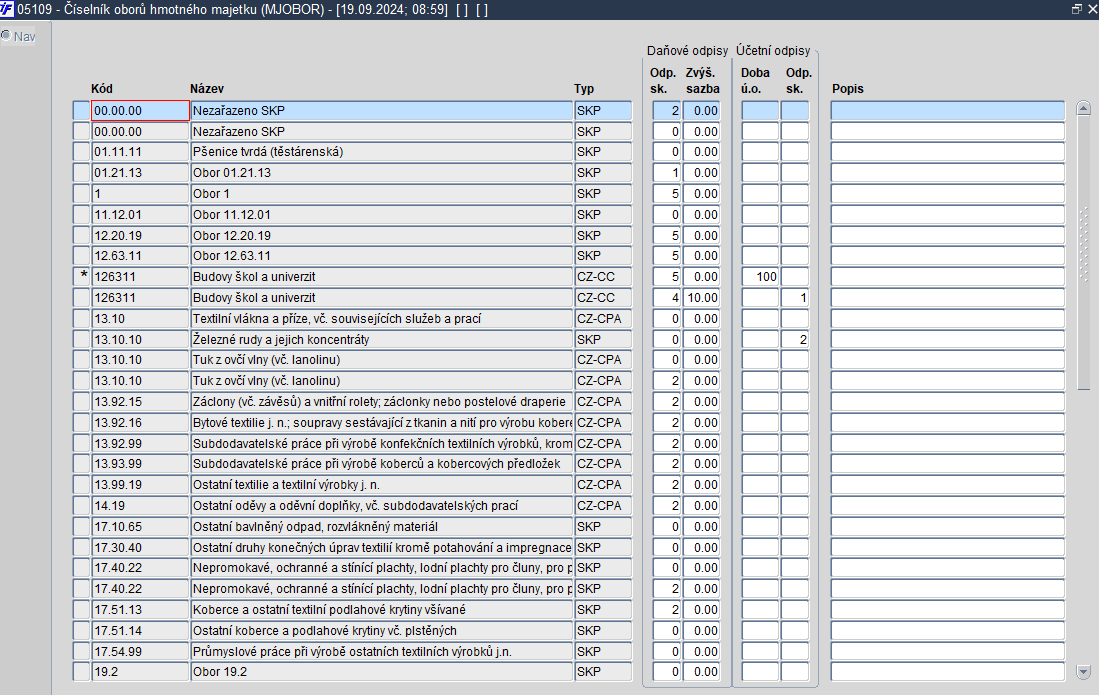The image size is (1099, 695).
Task: Click účetní Odp. sk. field containing 2
Action: [795, 340]
